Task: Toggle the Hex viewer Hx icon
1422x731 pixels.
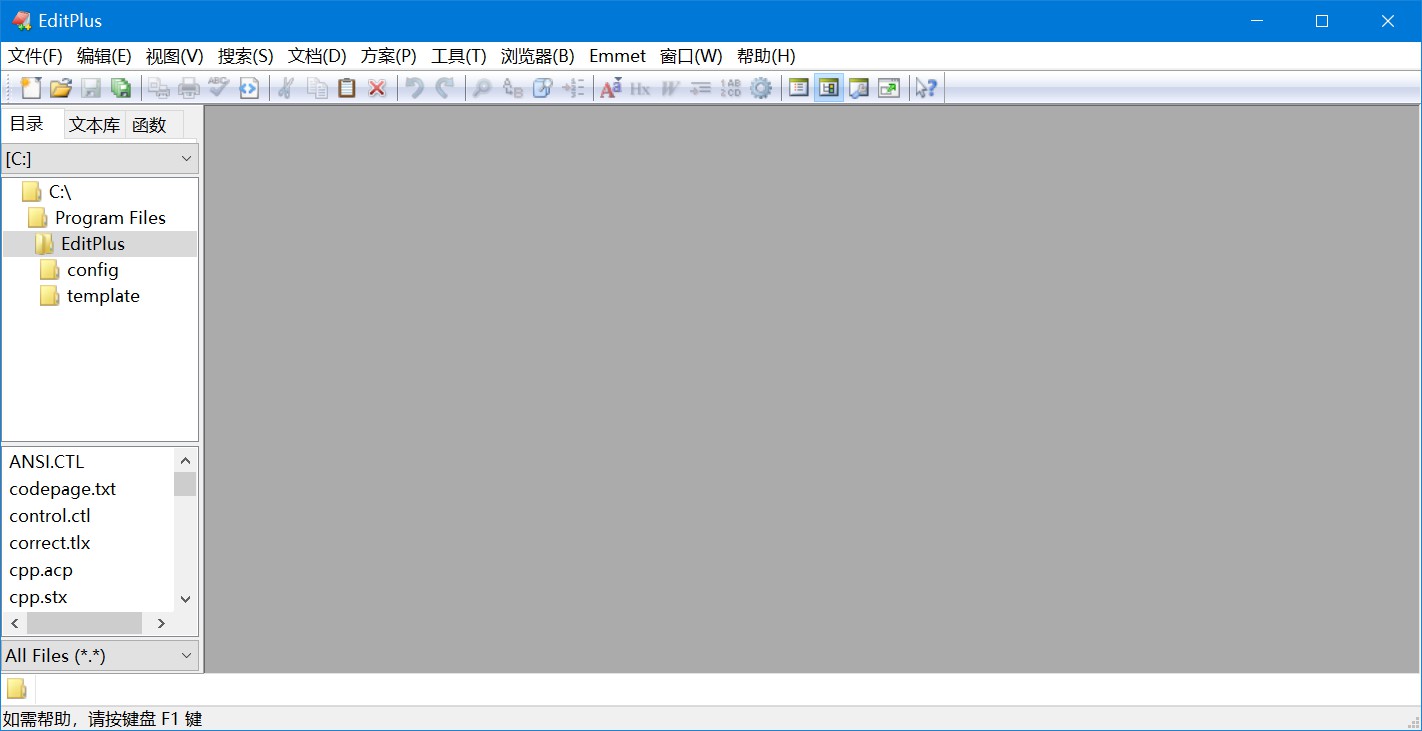Action: click(x=640, y=88)
